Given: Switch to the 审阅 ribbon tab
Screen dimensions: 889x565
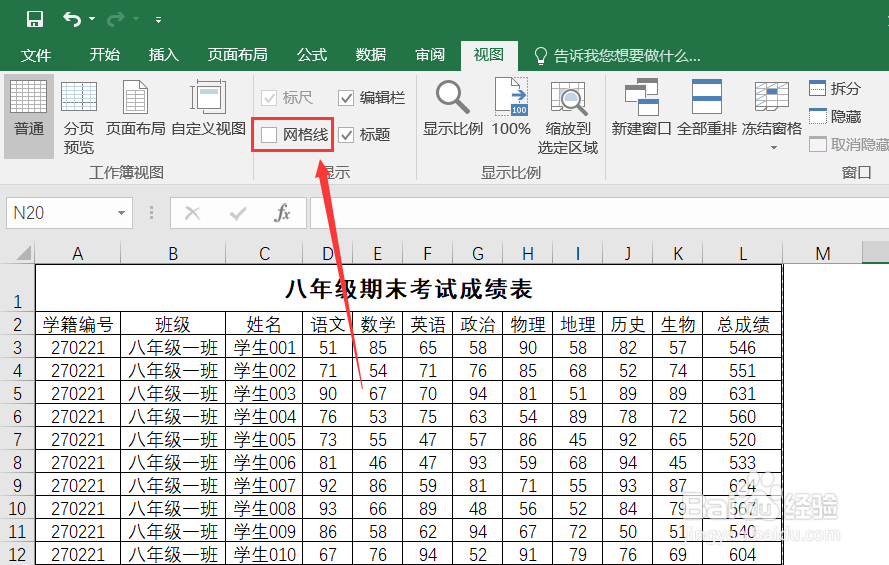Looking at the screenshot, I should (x=430, y=54).
